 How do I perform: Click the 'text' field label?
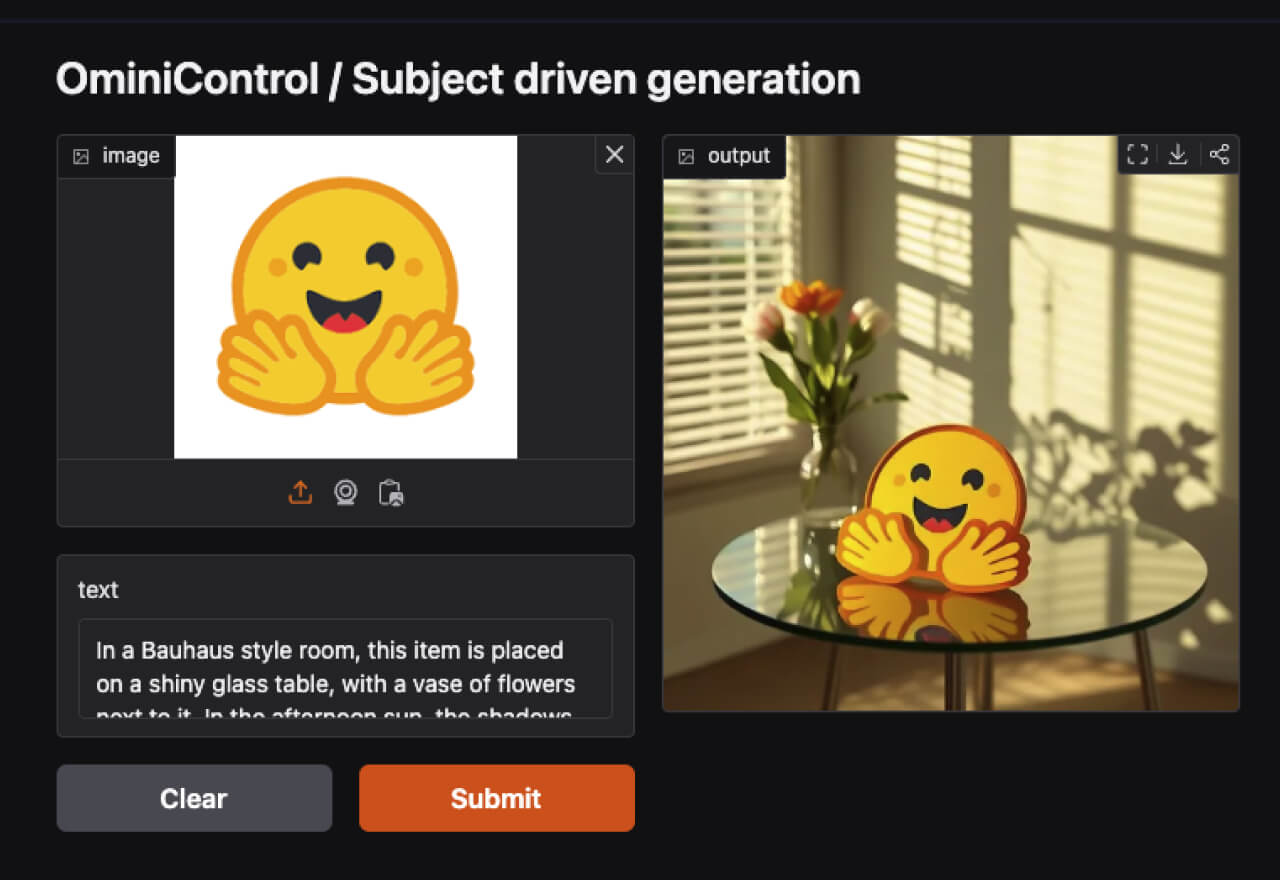(98, 590)
